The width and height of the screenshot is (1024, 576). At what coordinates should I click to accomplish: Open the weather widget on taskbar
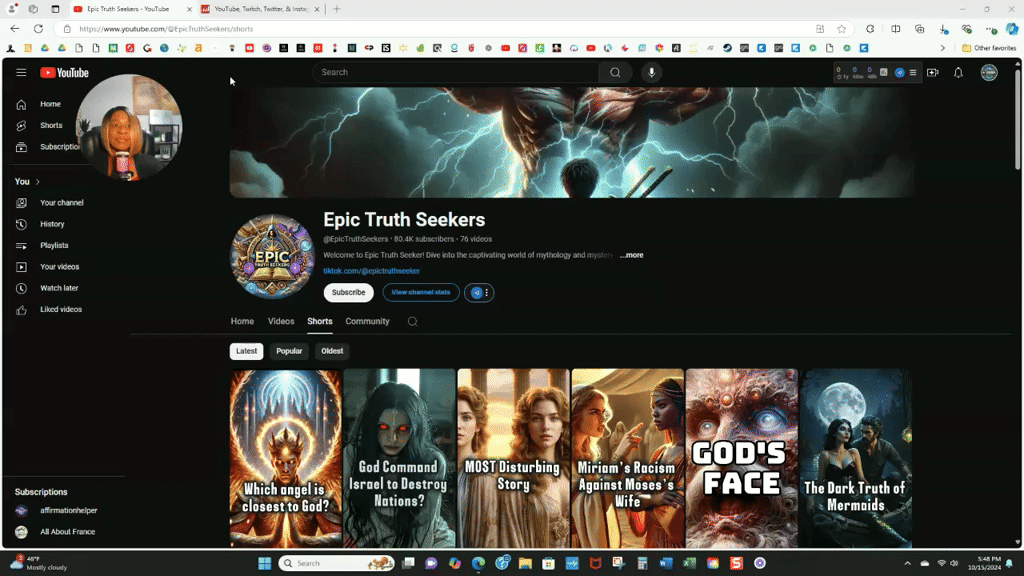38,563
